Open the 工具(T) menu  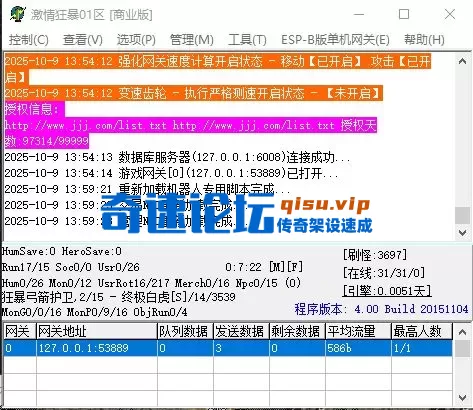tap(247, 40)
